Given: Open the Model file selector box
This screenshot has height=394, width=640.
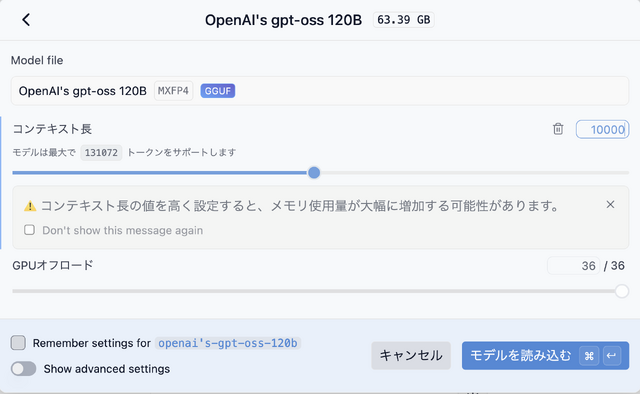Looking at the screenshot, I should pos(320,91).
